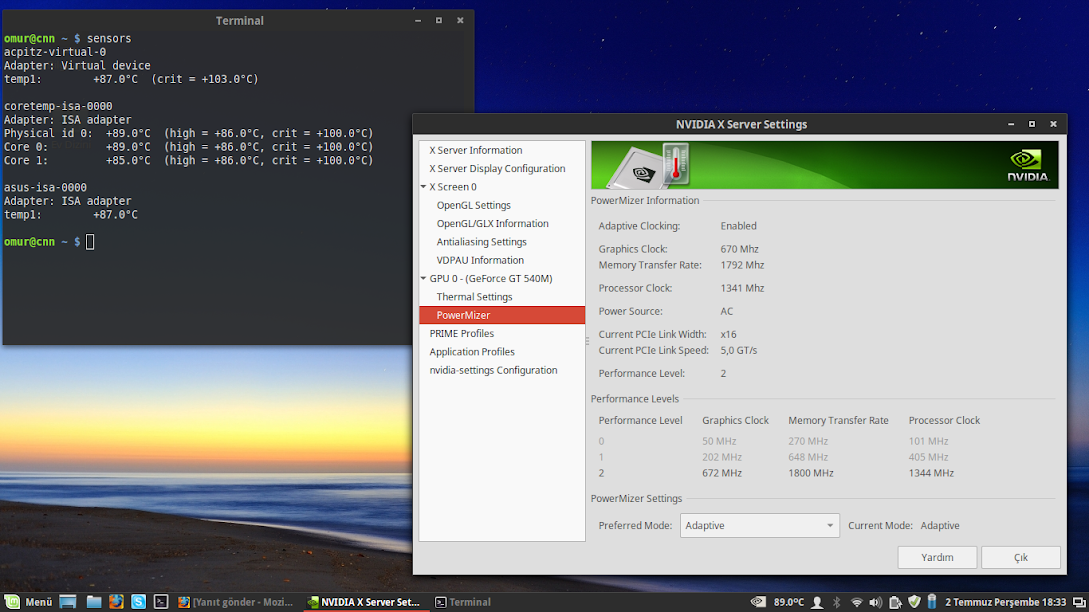Open the update manager shield icon
The height and width of the screenshot is (612, 1089).
[914, 602]
